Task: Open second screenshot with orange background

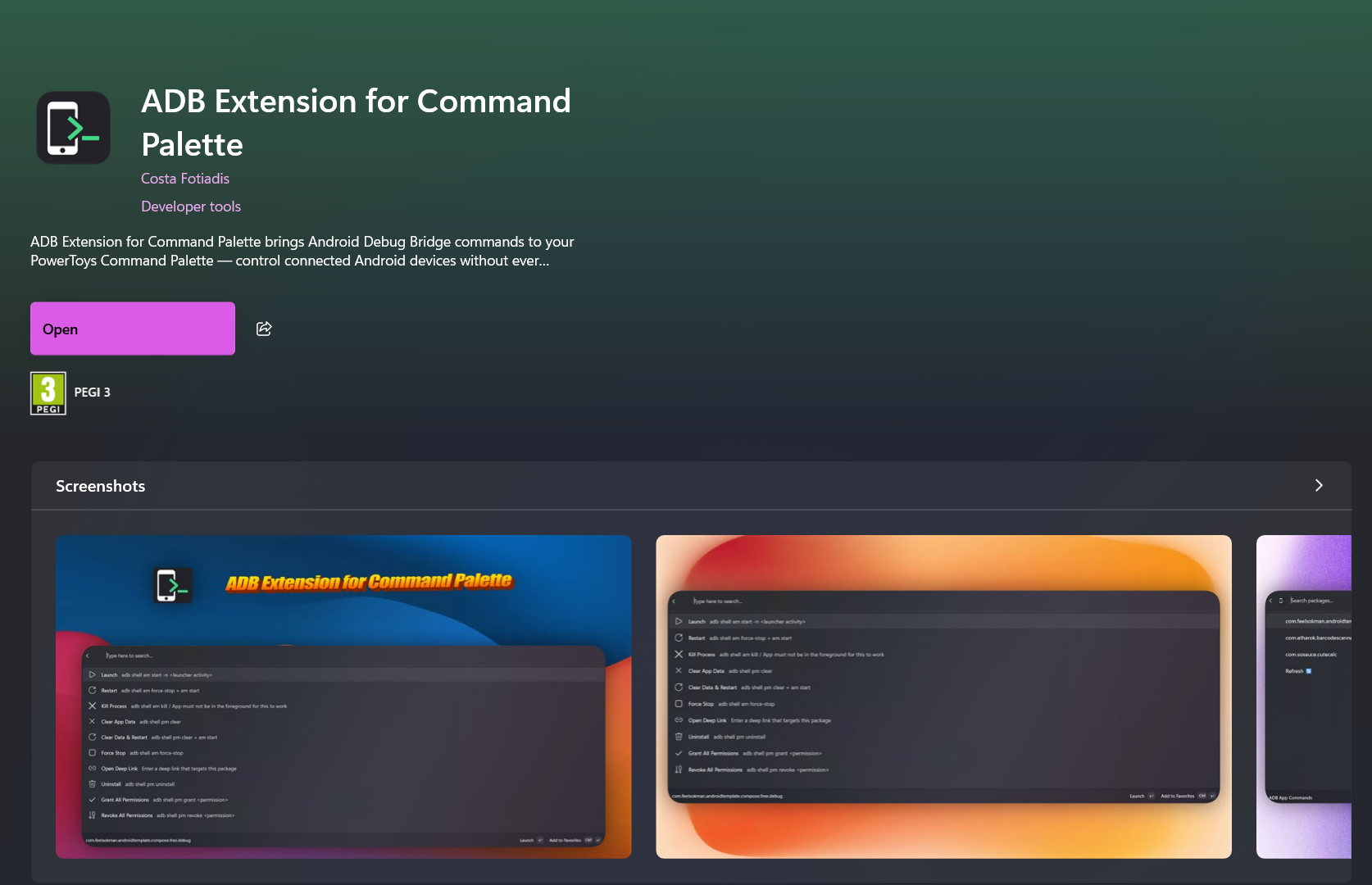Action: click(943, 697)
